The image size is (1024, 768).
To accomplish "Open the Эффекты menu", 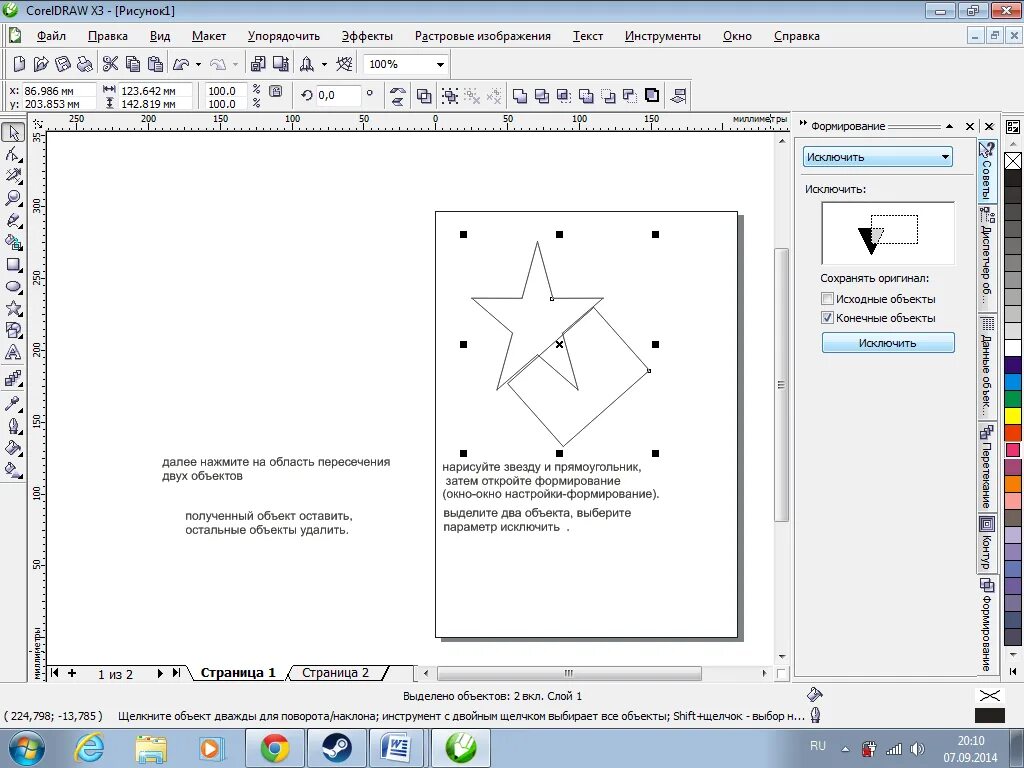I will [x=367, y=35].
